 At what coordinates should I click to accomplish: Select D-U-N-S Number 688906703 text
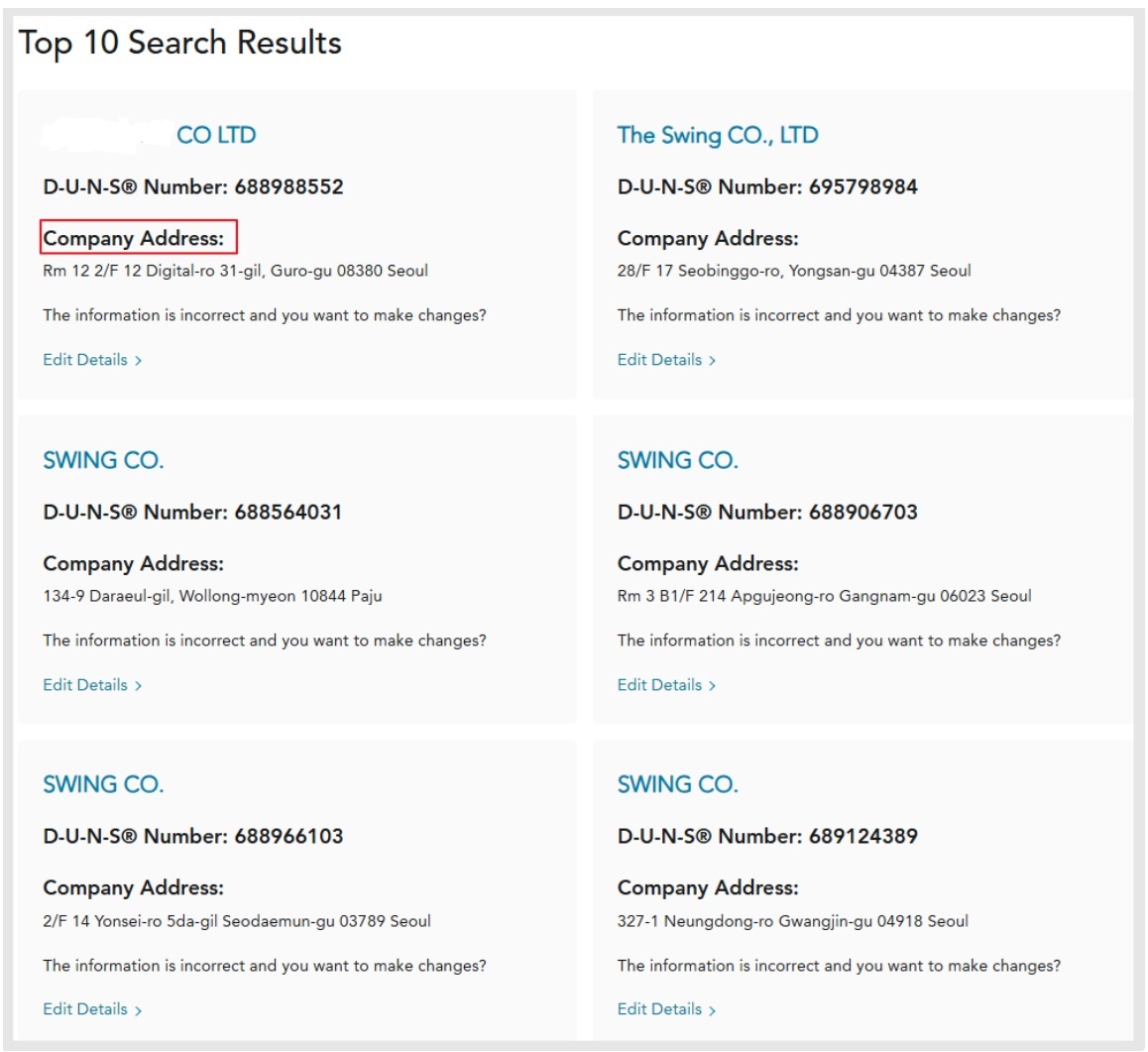[767, 512]
